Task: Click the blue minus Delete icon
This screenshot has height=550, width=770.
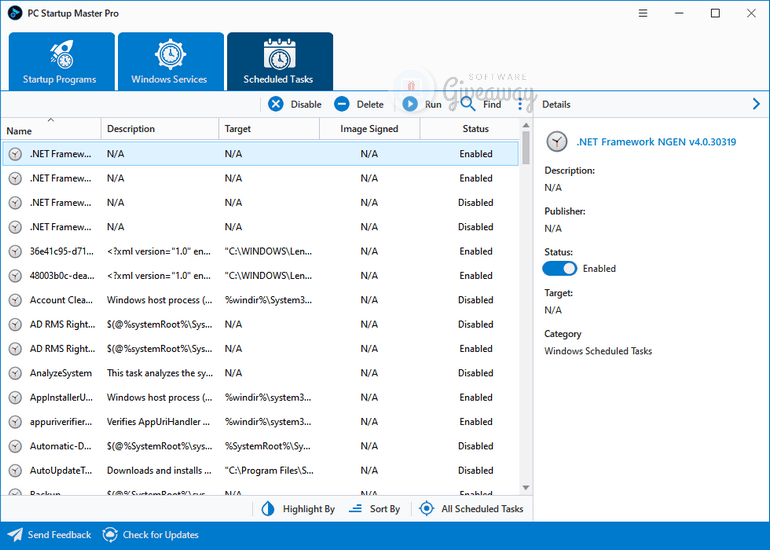Action: tap(342, 104)
